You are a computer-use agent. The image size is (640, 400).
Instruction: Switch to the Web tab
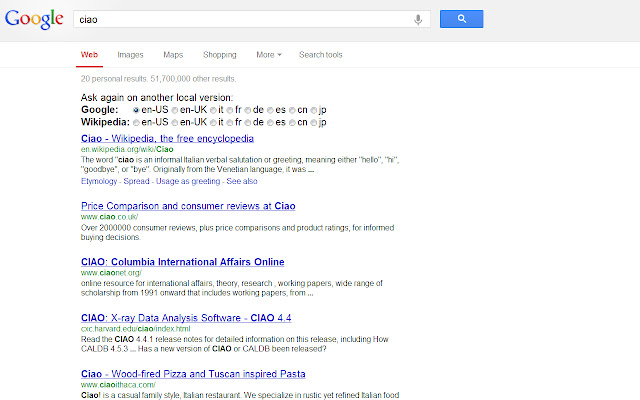89,55
